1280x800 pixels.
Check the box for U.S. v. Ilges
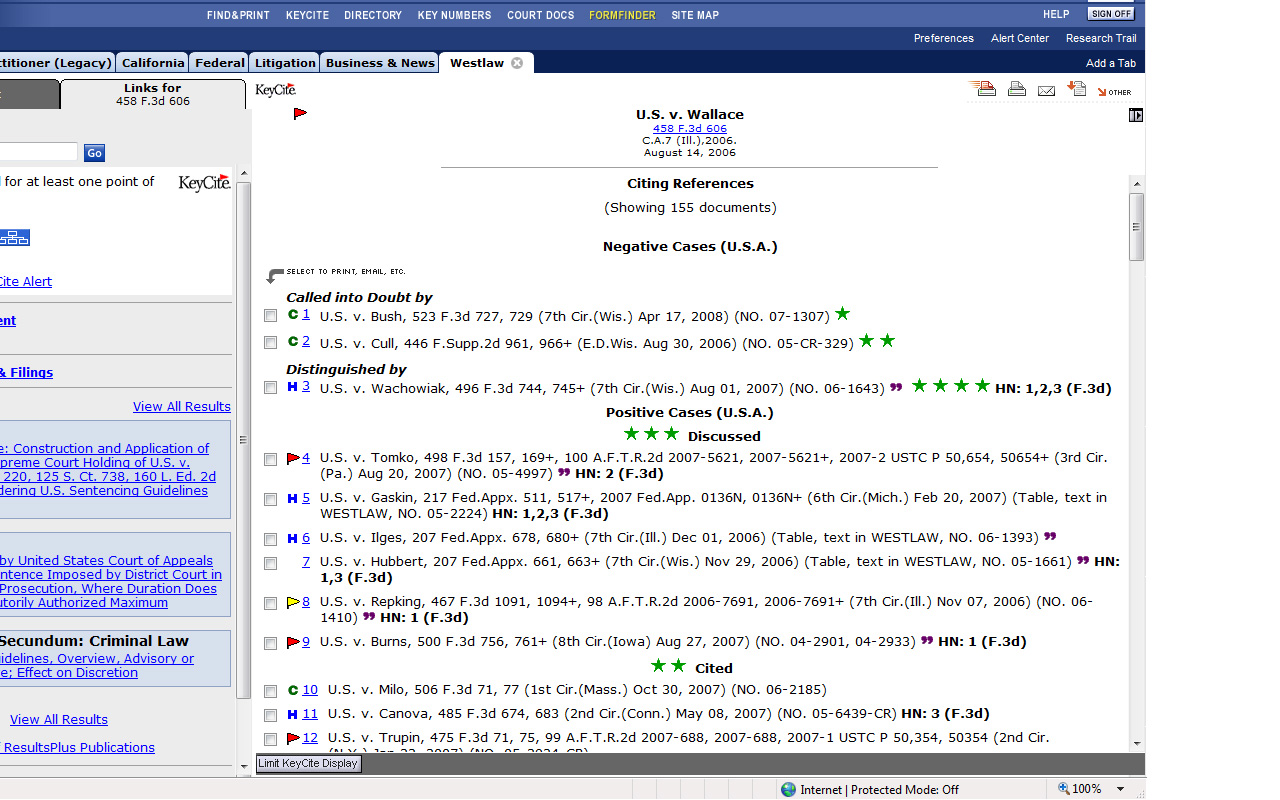coord(270,540)
